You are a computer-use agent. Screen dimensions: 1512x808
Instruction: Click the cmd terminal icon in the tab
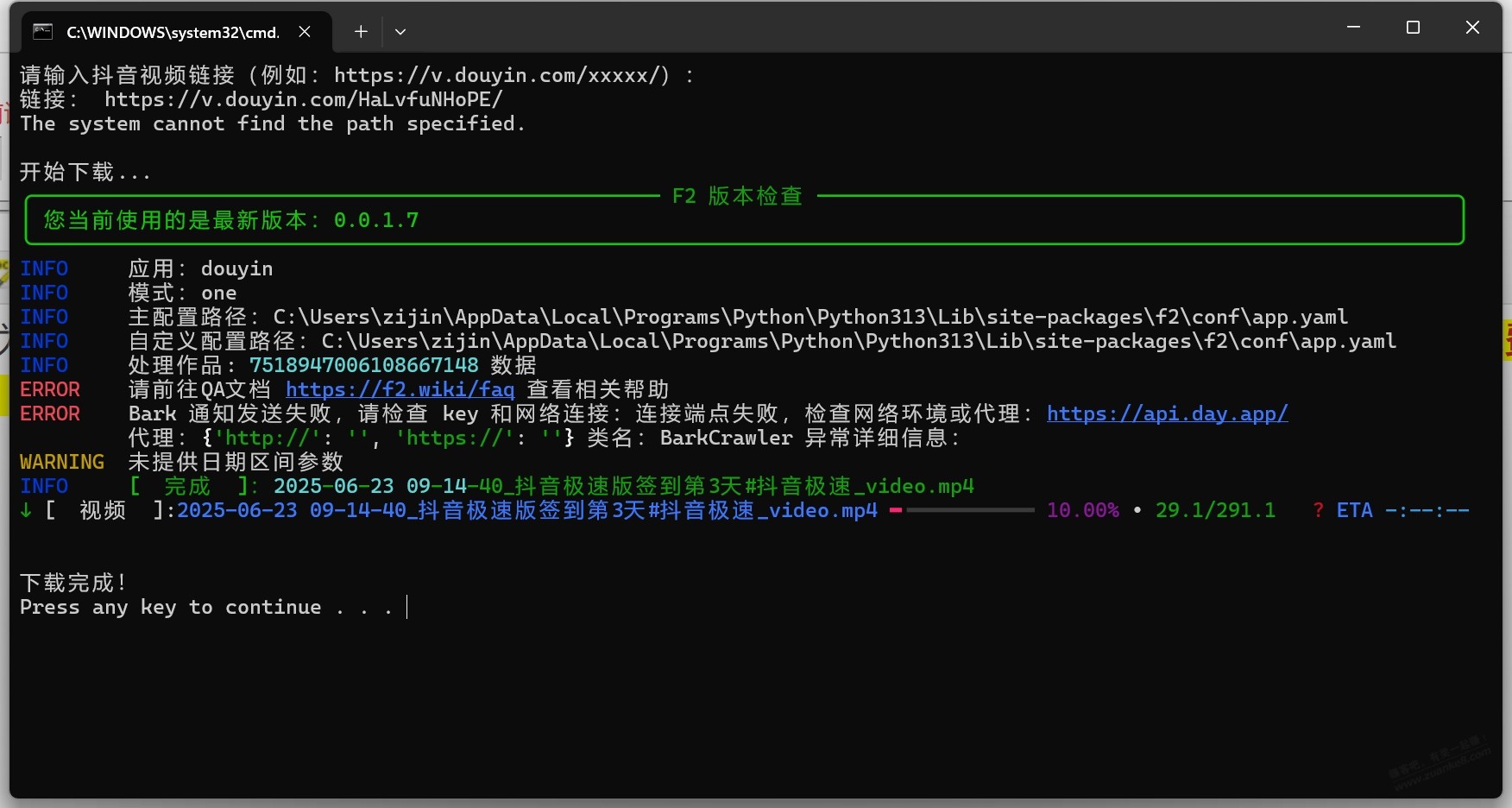[x=43, y=32]
